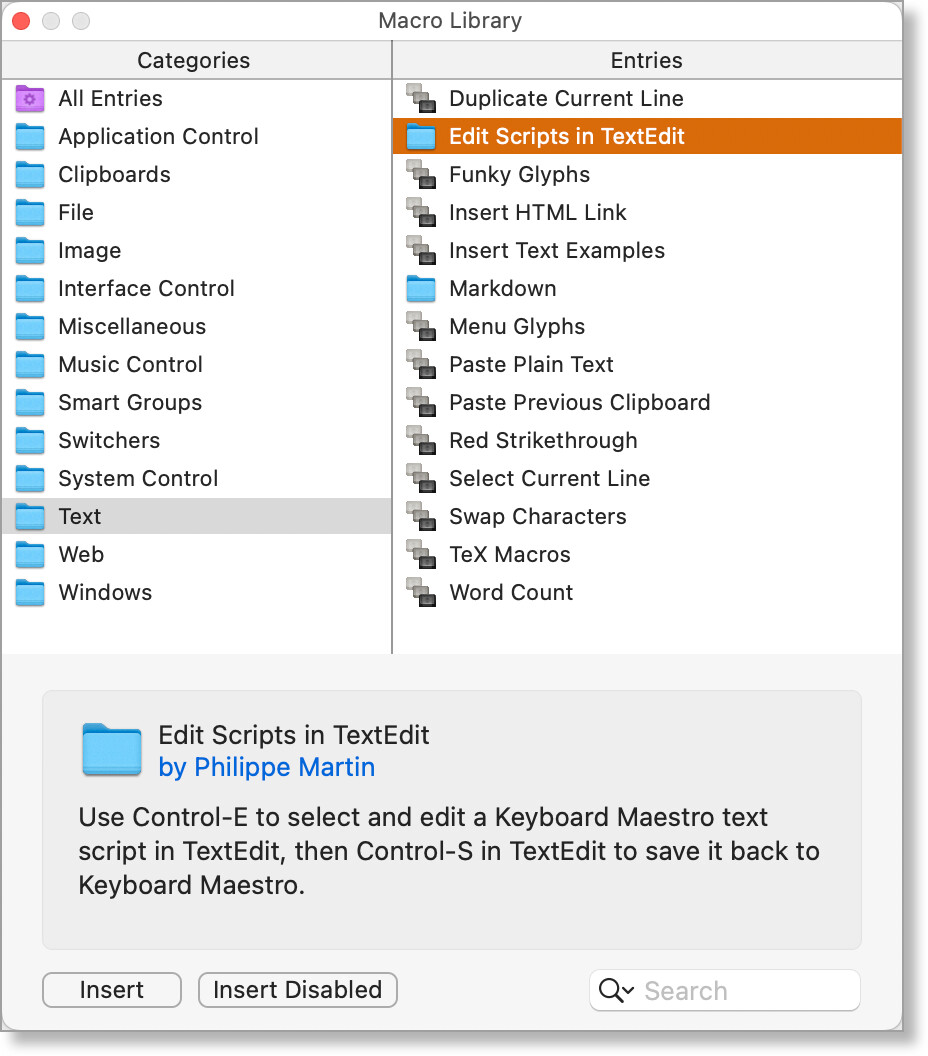Open the search magnifier options dropdown
Screen dimensions: 928x1056
coord(616,991)
